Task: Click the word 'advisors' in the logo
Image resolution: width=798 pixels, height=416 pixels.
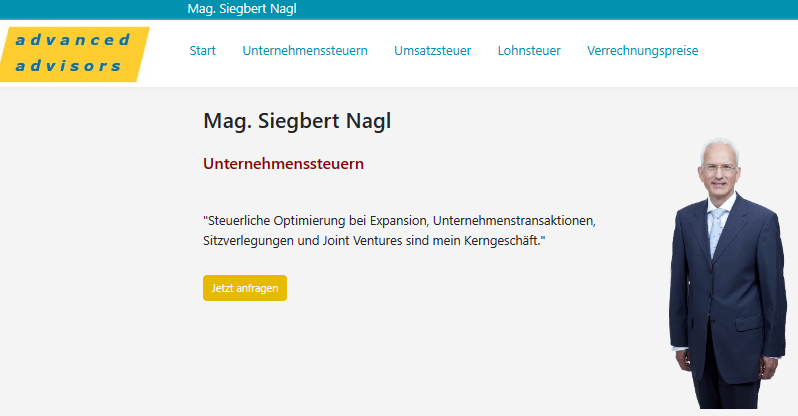Action: [x=68, y=66]
